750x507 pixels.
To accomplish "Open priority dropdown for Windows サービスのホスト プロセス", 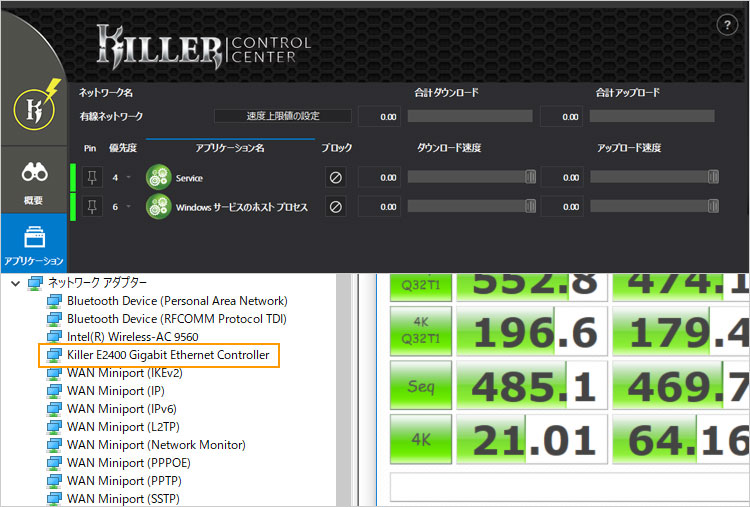I will (x=127, y=207).
